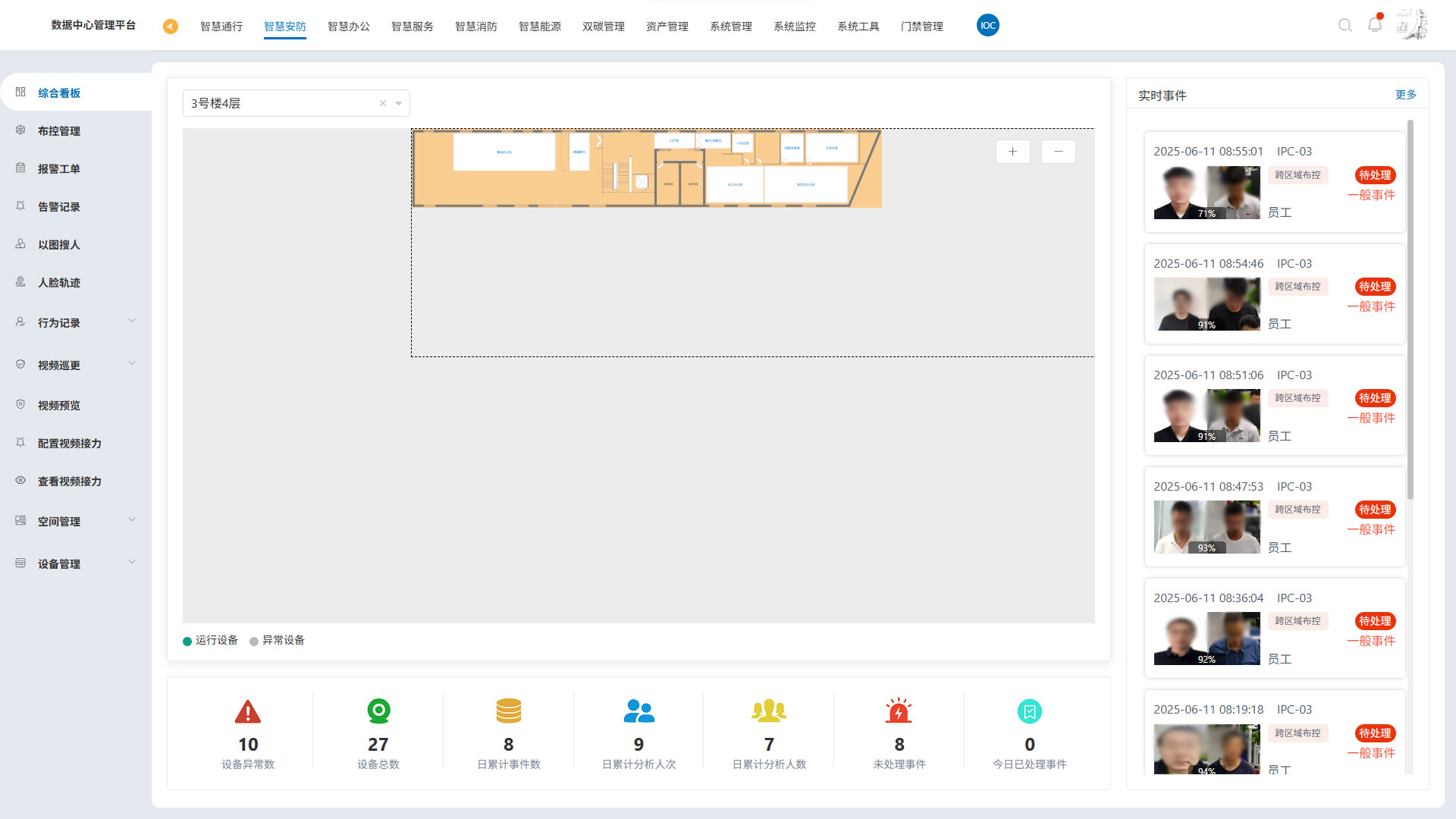The width and height of the screenshot is (1456, 819).
Task: Click 待处理 badge on 08:55:01 event
Action: 1375,175
